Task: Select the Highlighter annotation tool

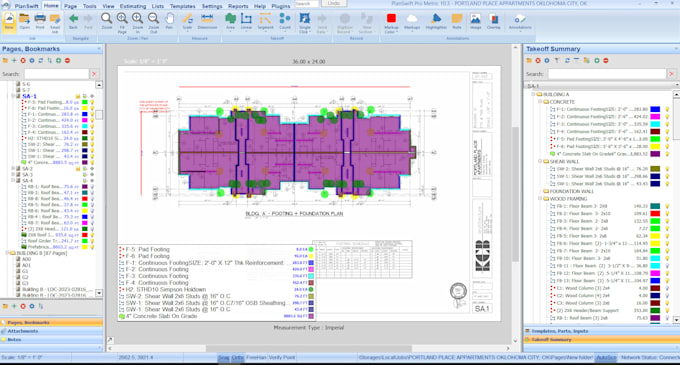Action: 436,21
